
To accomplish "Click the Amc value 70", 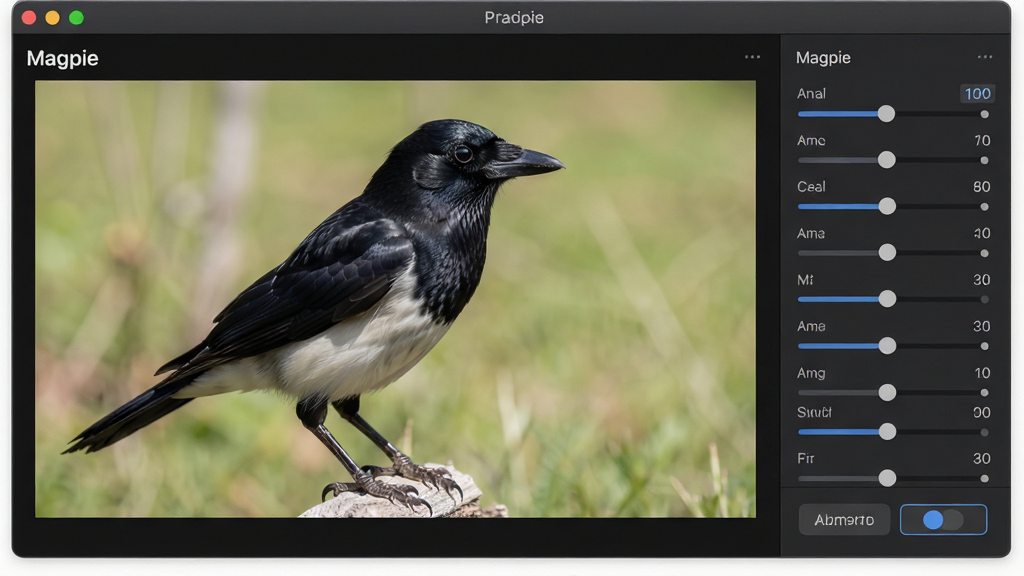I will [x=982, y=140].
